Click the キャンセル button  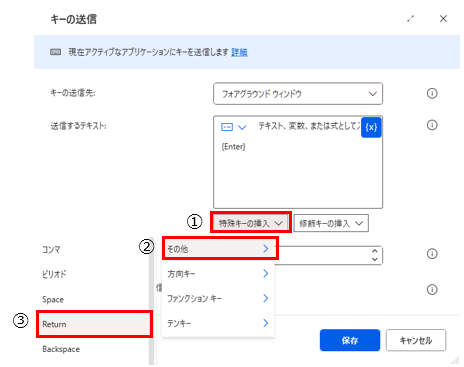[416, 340]
